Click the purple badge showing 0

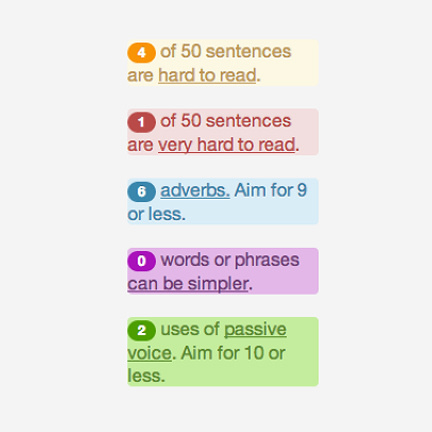pos(141,261)
